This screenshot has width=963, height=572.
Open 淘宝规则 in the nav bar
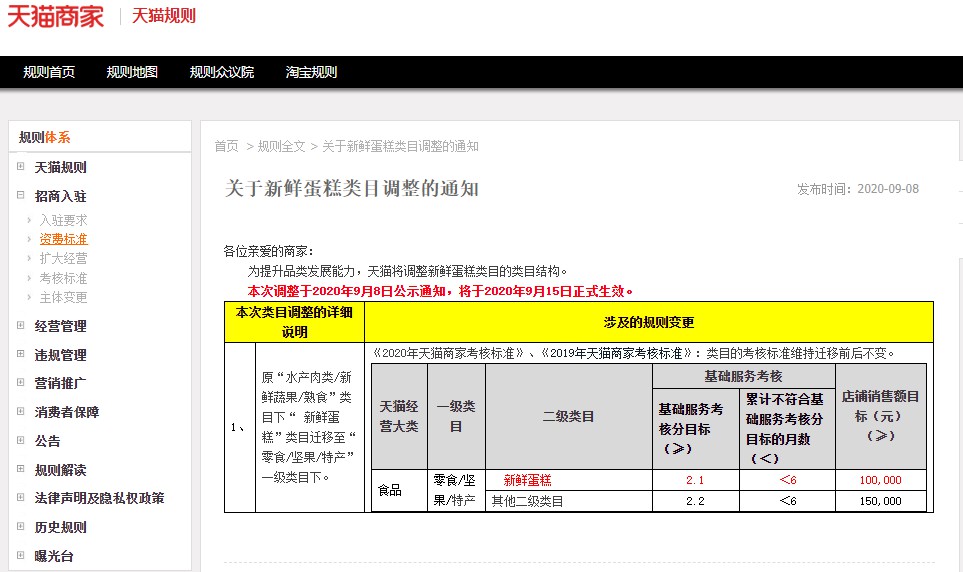click(311, 72)
